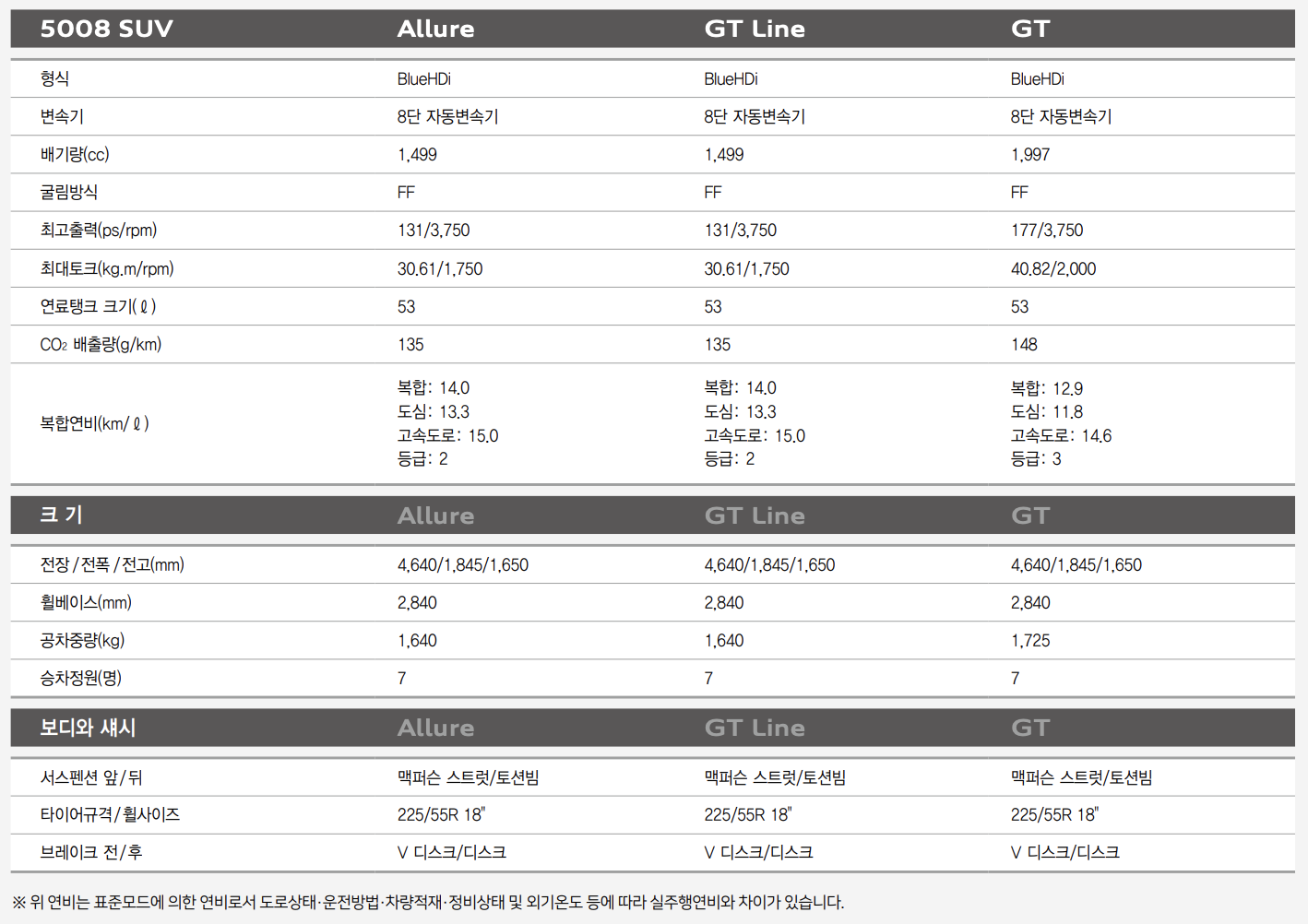Click the 배기량(cc) row label

75,154
